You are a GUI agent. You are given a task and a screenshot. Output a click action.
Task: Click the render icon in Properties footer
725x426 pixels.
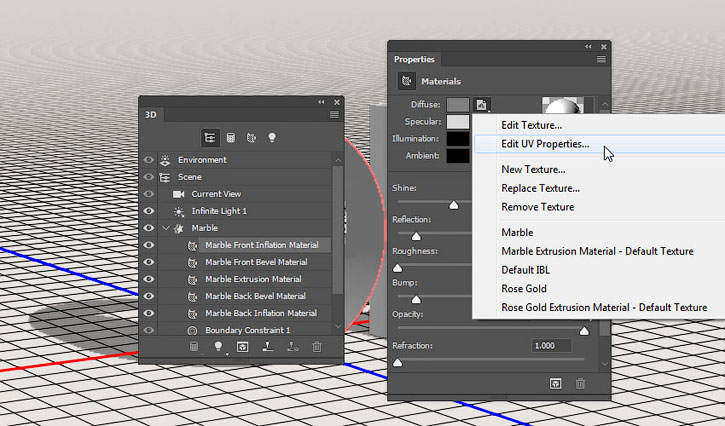point(555,383)
